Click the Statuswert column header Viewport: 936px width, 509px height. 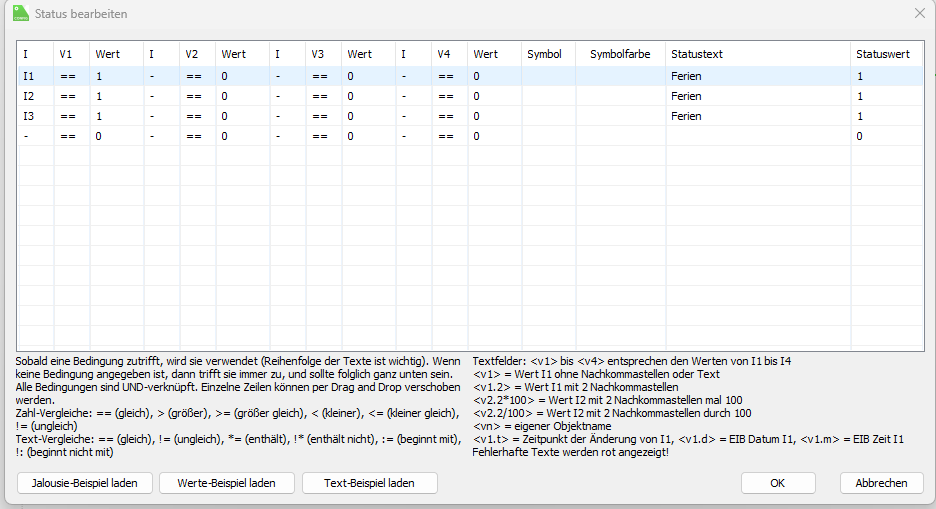pos(887,54)
